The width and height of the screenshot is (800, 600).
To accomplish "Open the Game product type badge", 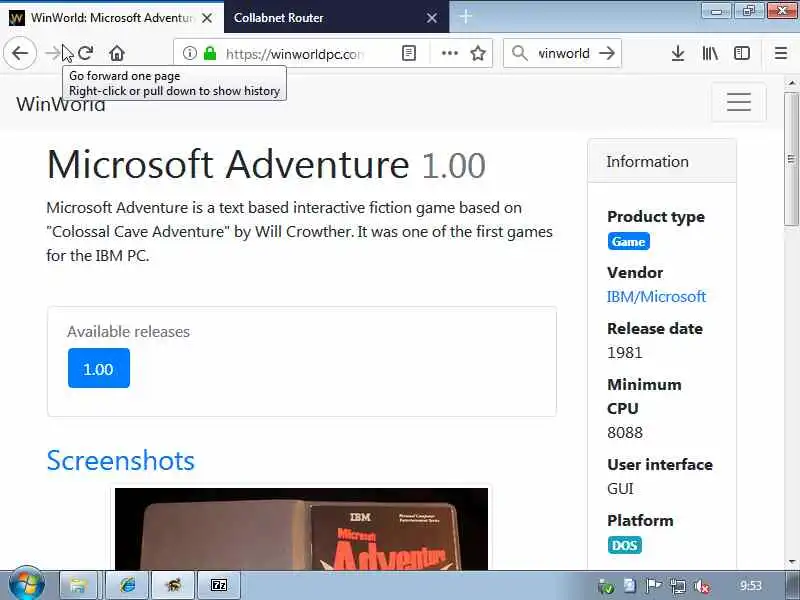I will [x=628, y=241].
